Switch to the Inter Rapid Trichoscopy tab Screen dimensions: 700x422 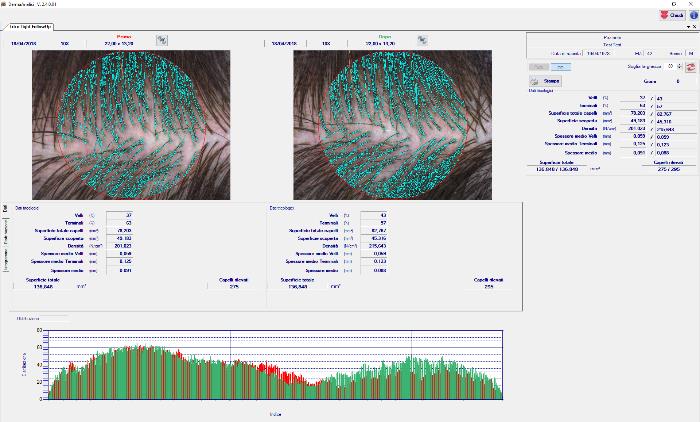click(28, 27)
